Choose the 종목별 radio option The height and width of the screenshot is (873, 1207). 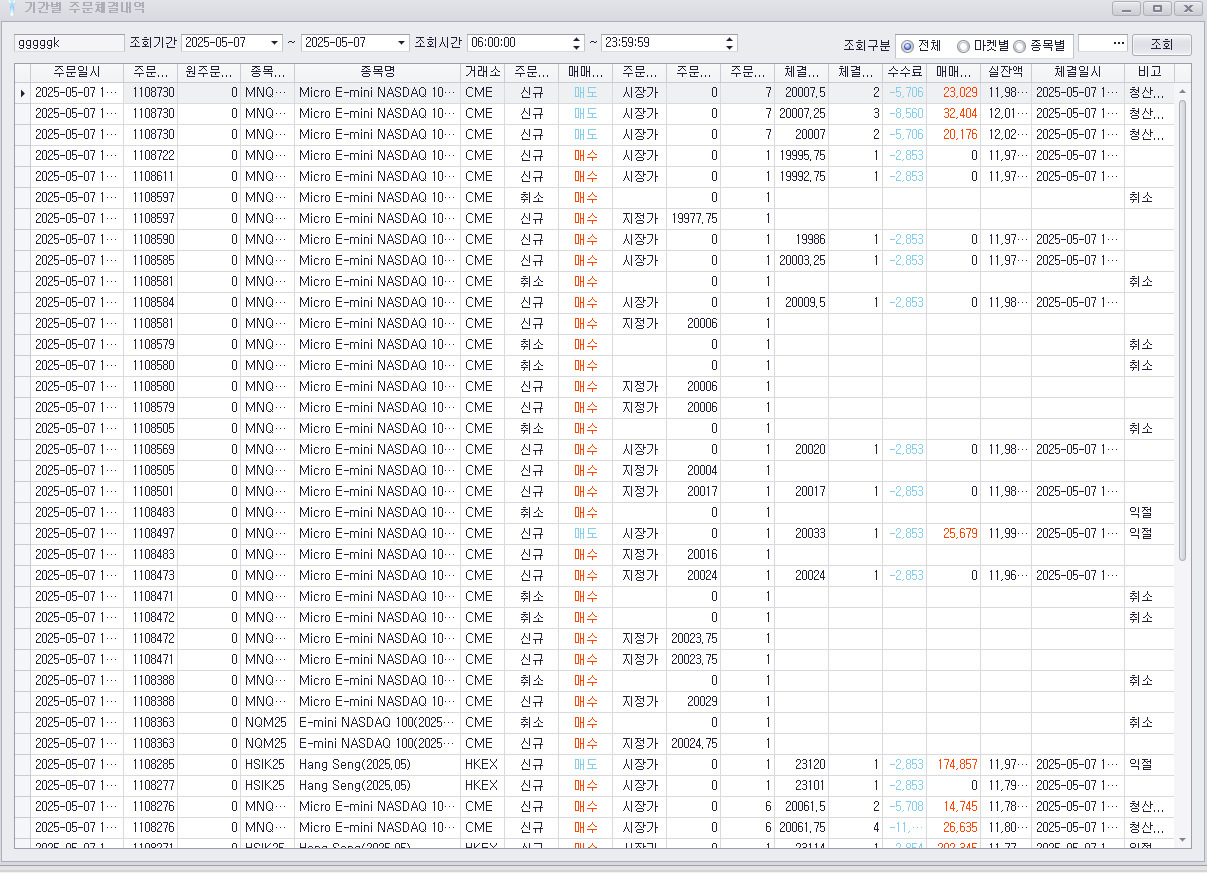[x=1039, y=46]
